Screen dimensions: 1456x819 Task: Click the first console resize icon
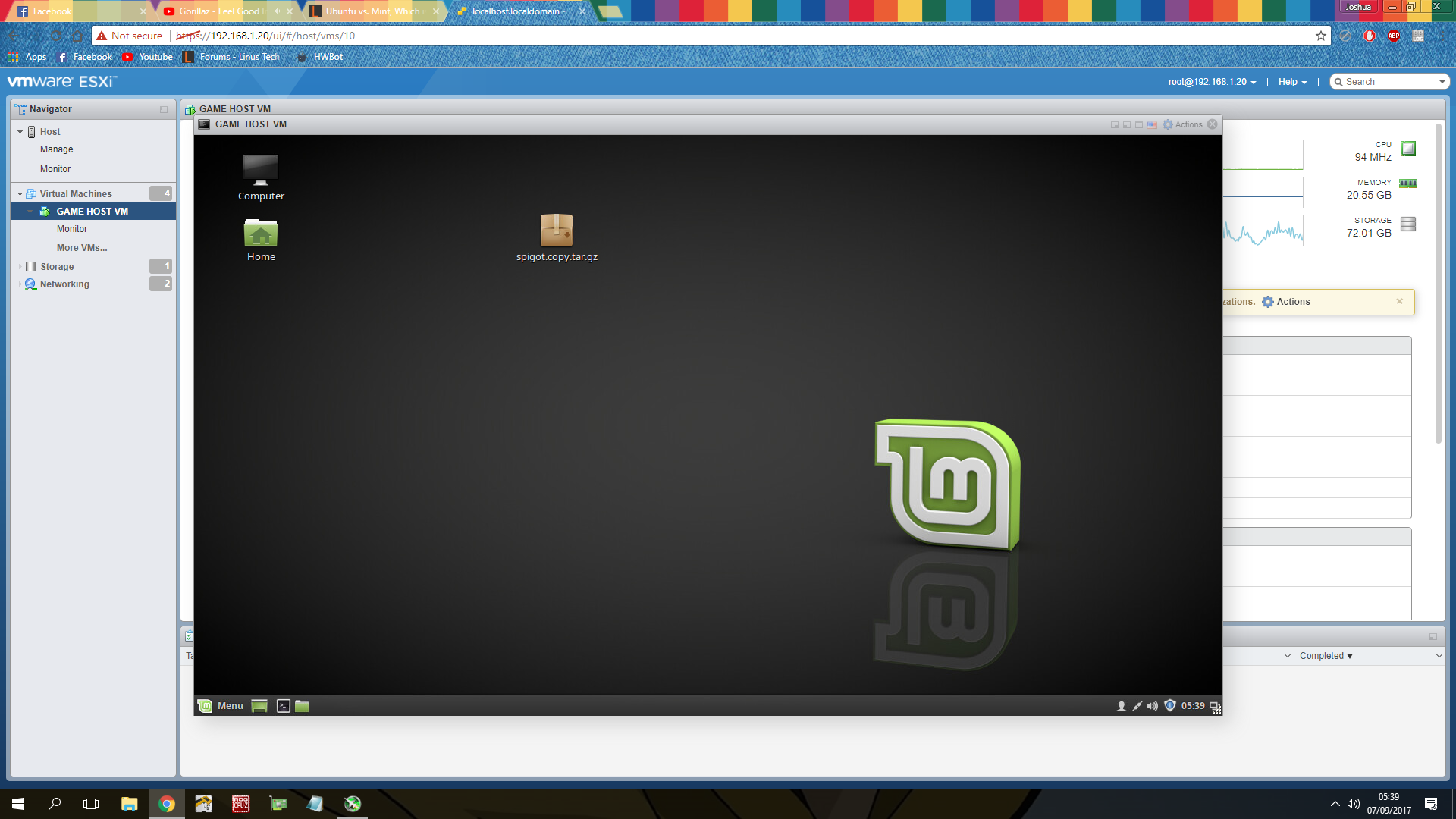tap(1115, 124)
